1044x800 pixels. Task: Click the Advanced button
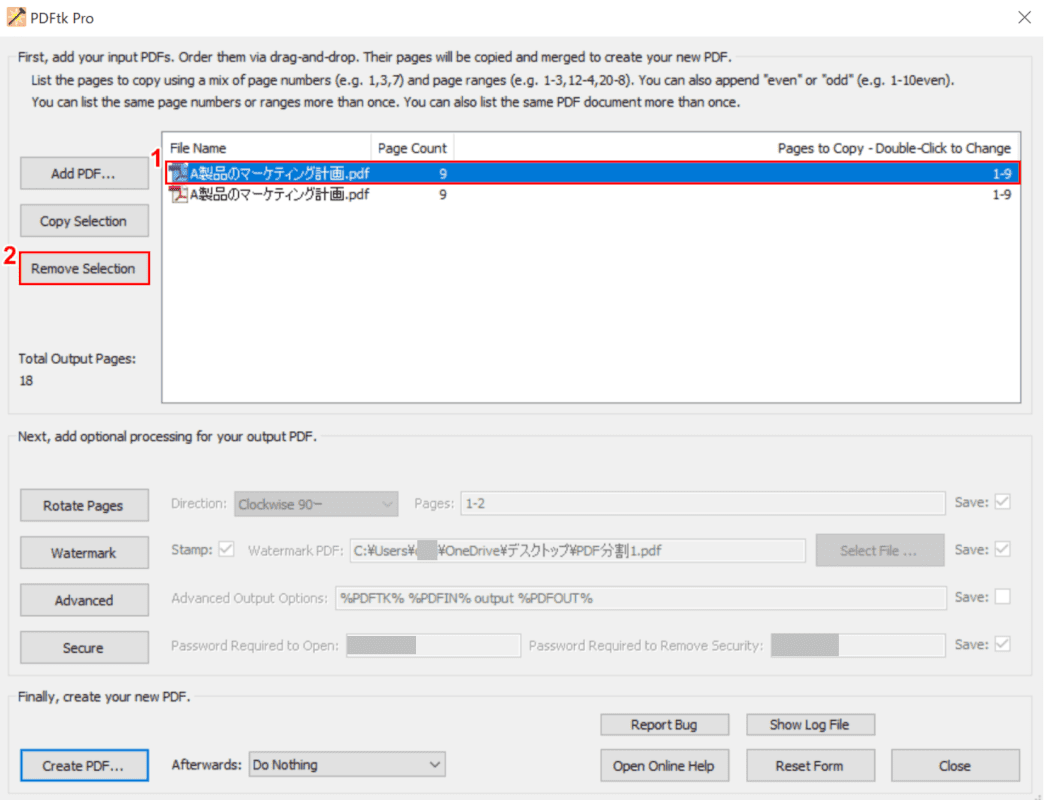click(x=84, y=600)
